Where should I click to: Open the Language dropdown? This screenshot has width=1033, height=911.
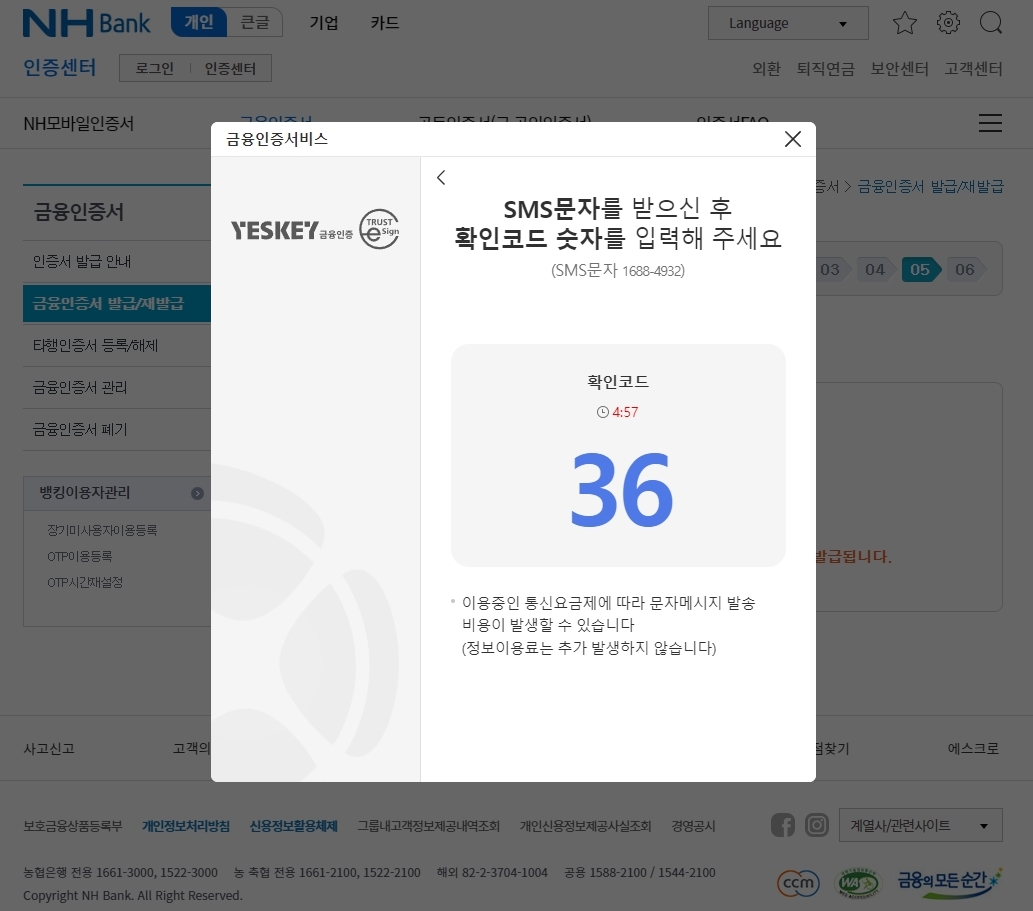788,22
